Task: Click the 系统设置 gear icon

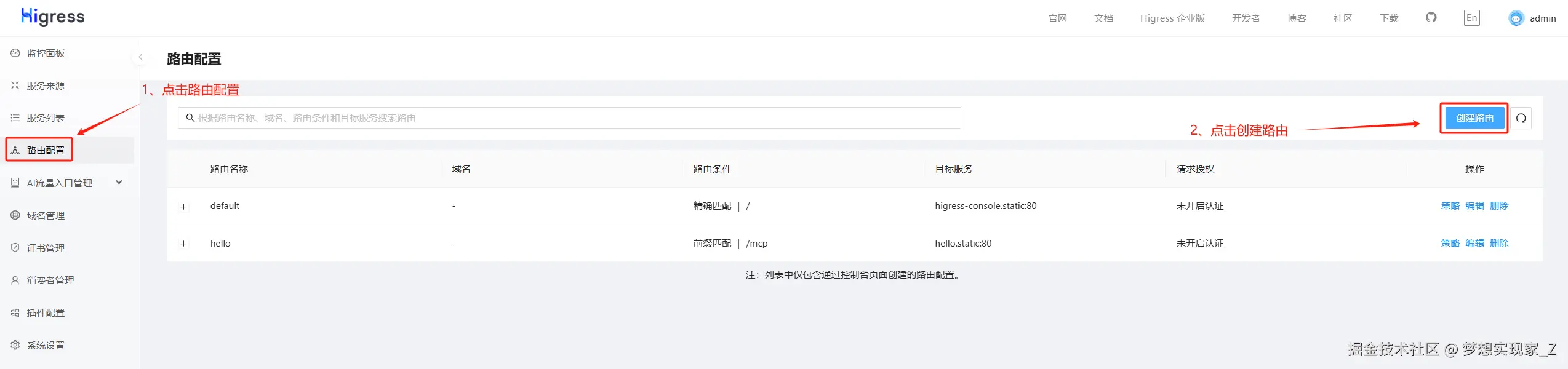Action: (x=15, y=345)
